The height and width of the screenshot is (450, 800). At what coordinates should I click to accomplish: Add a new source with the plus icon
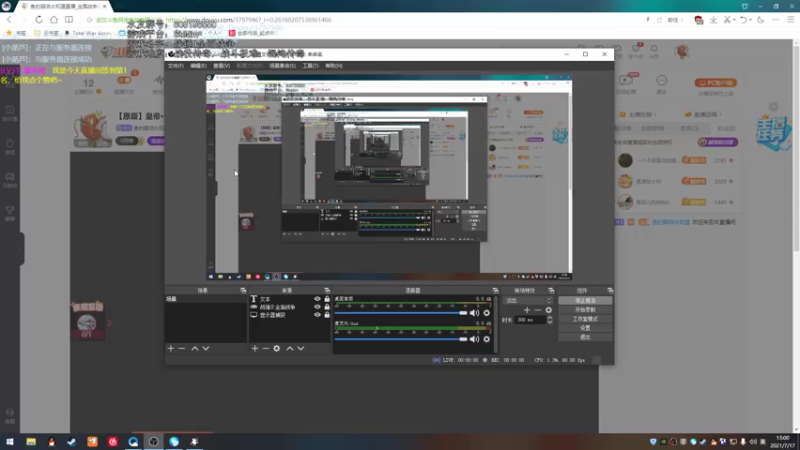tap(255, 348)
